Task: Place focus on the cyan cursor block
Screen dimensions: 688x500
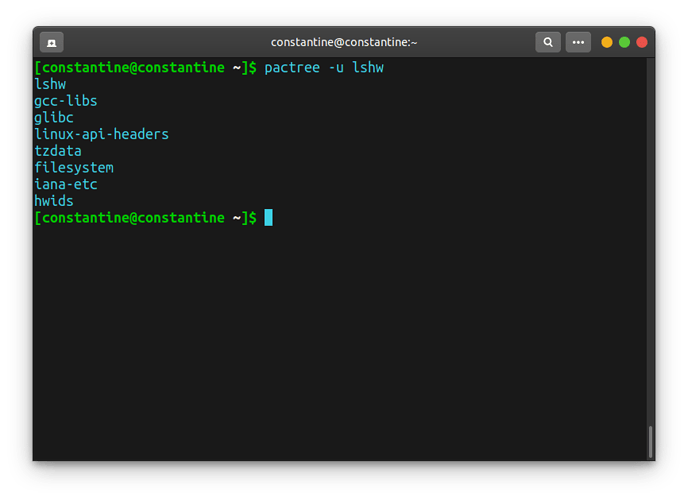Action: coord(268,217)
